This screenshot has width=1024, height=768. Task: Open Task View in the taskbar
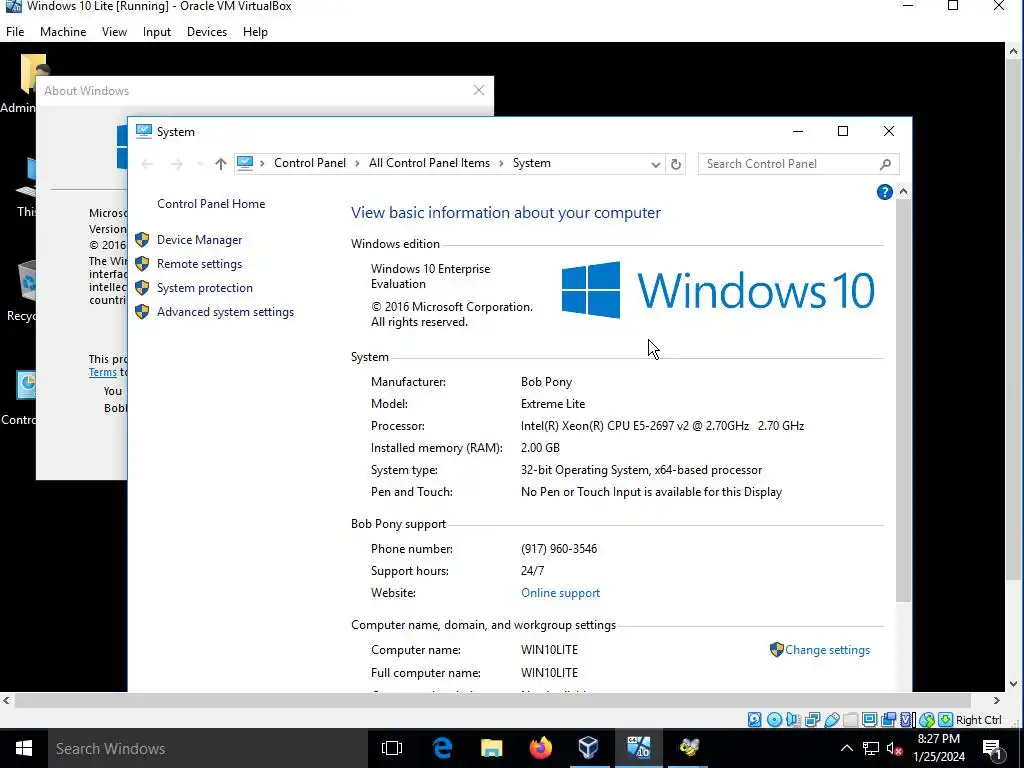point(392,748)
